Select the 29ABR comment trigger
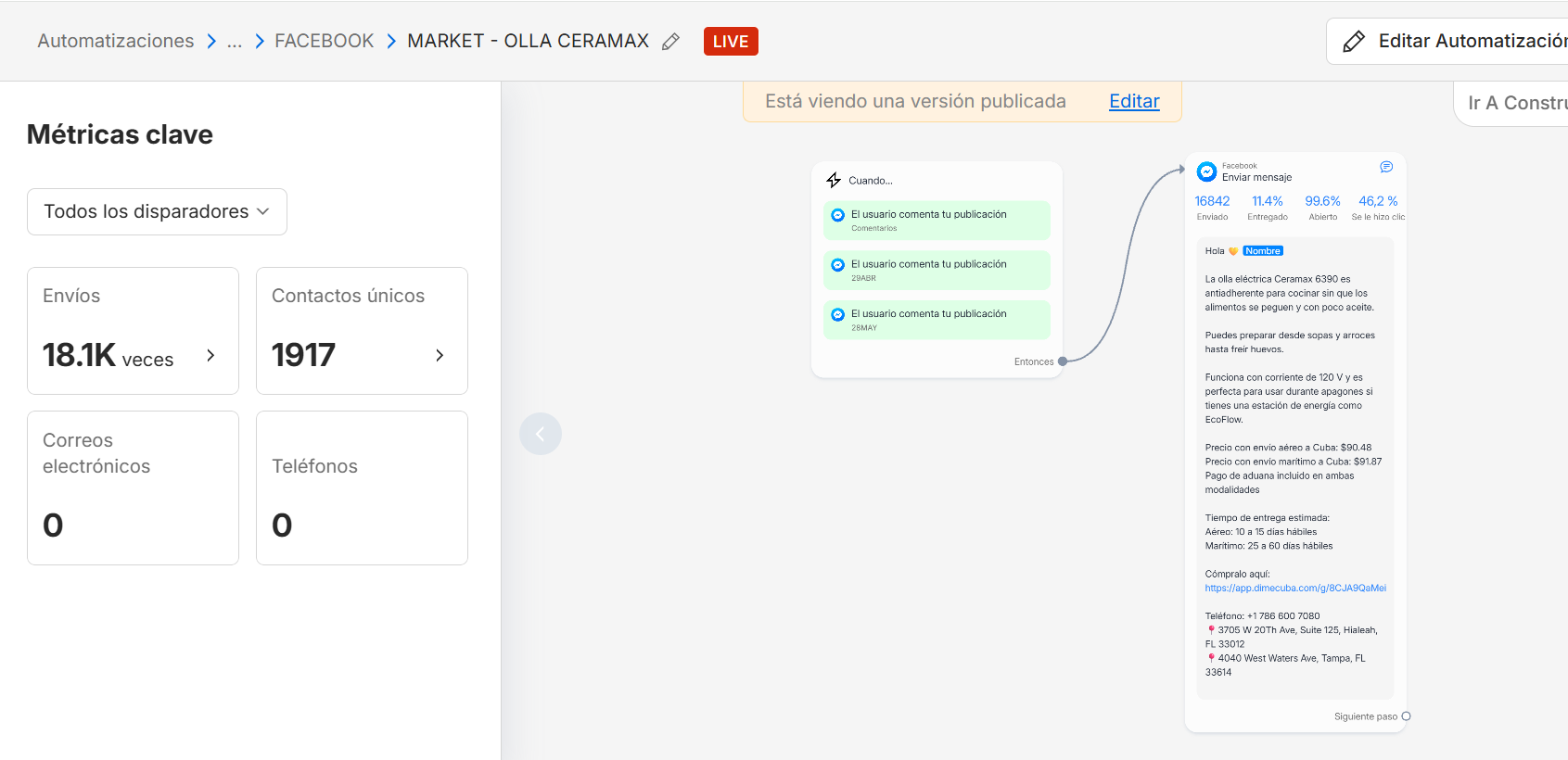 (937, 270)
